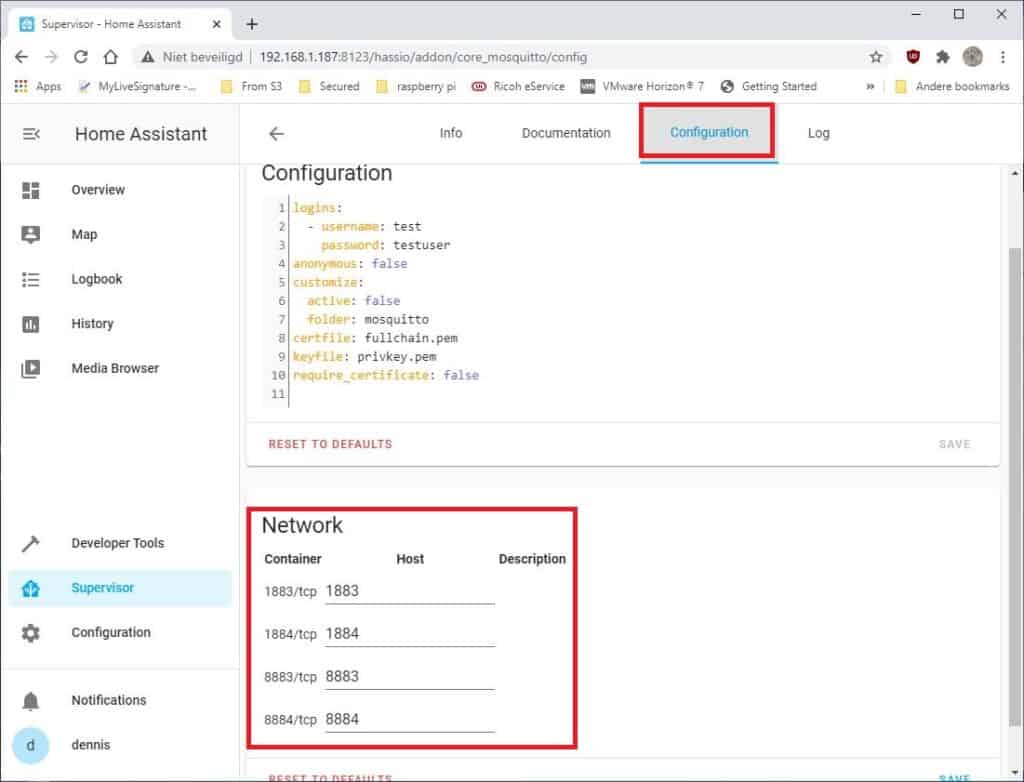The image size is (1024, 782).
Task: Click the Developer Tools hammer icon
Action: click(x=31, y=544)
